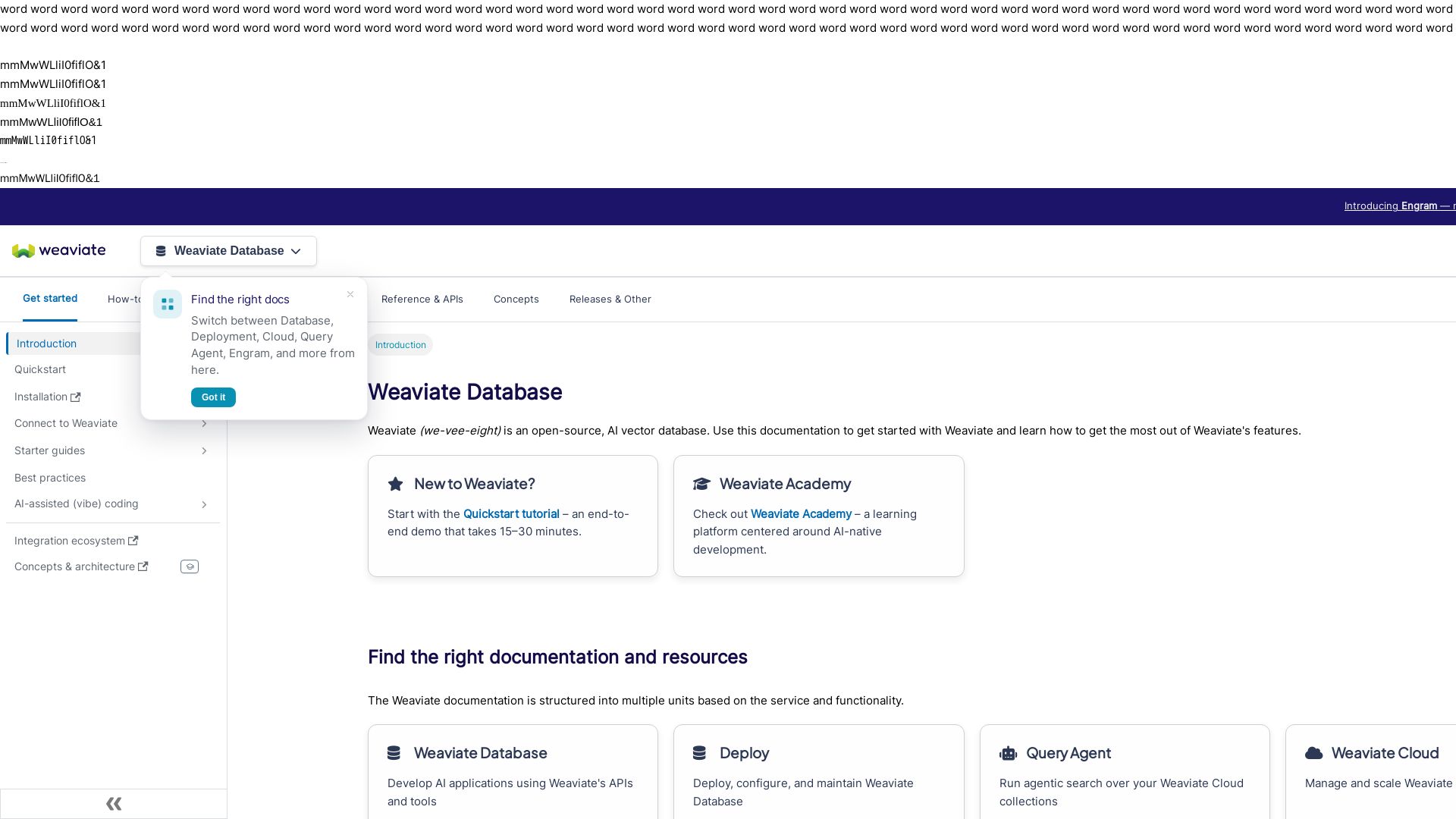Open the Weaviate Cloud documentation card

pos(1371,772)
